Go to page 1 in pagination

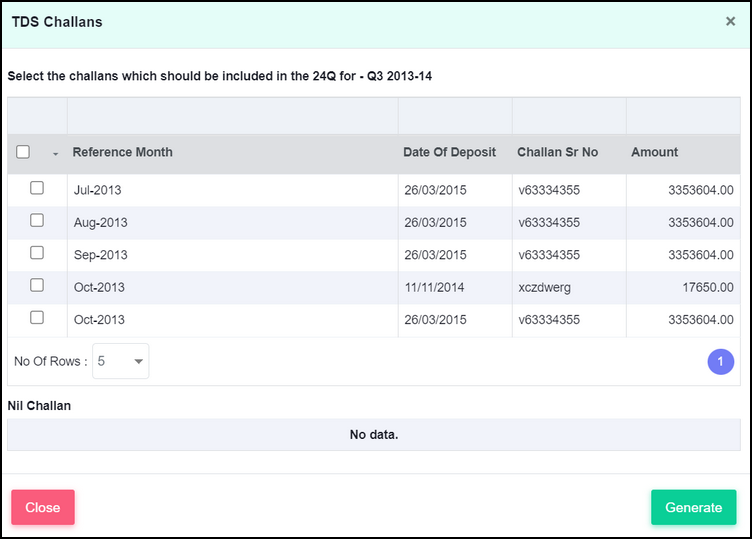[720, 362]
